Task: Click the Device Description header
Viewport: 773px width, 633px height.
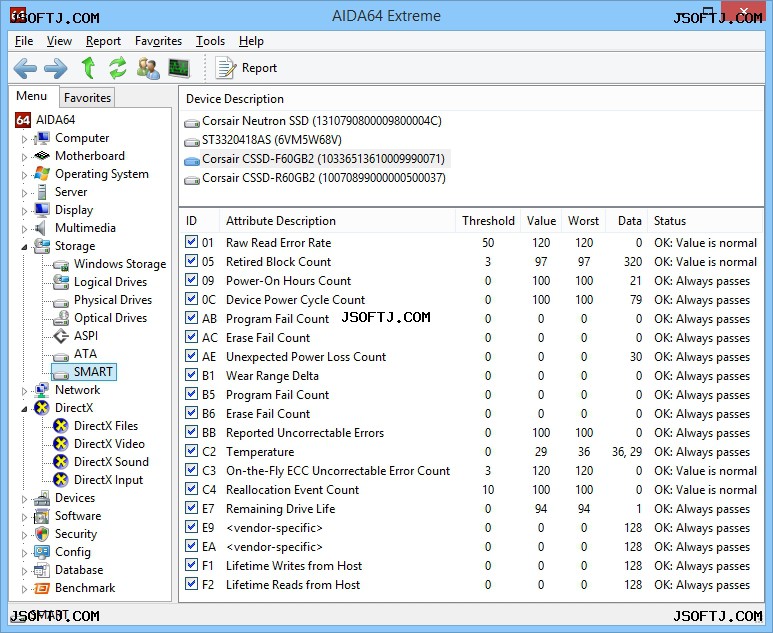Action: (x=235, y=99)
